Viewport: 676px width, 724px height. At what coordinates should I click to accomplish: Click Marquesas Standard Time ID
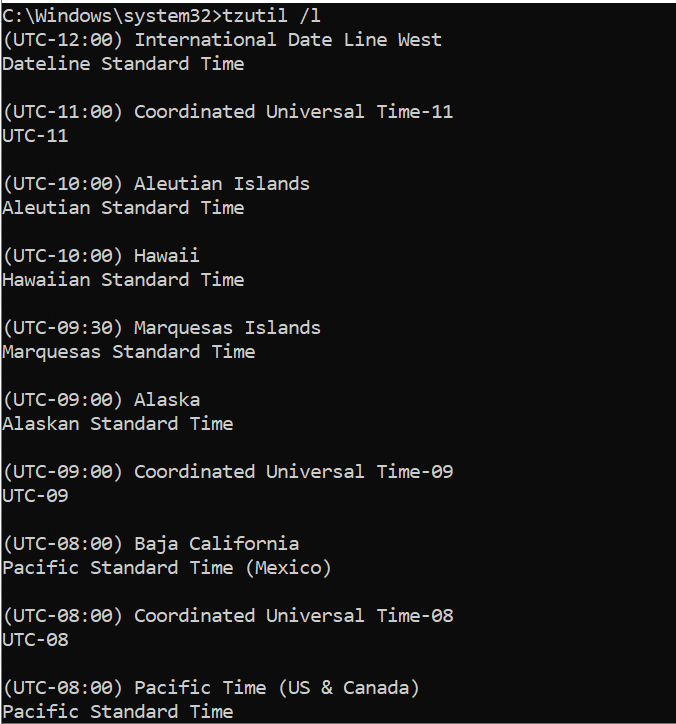pos(129,352)
